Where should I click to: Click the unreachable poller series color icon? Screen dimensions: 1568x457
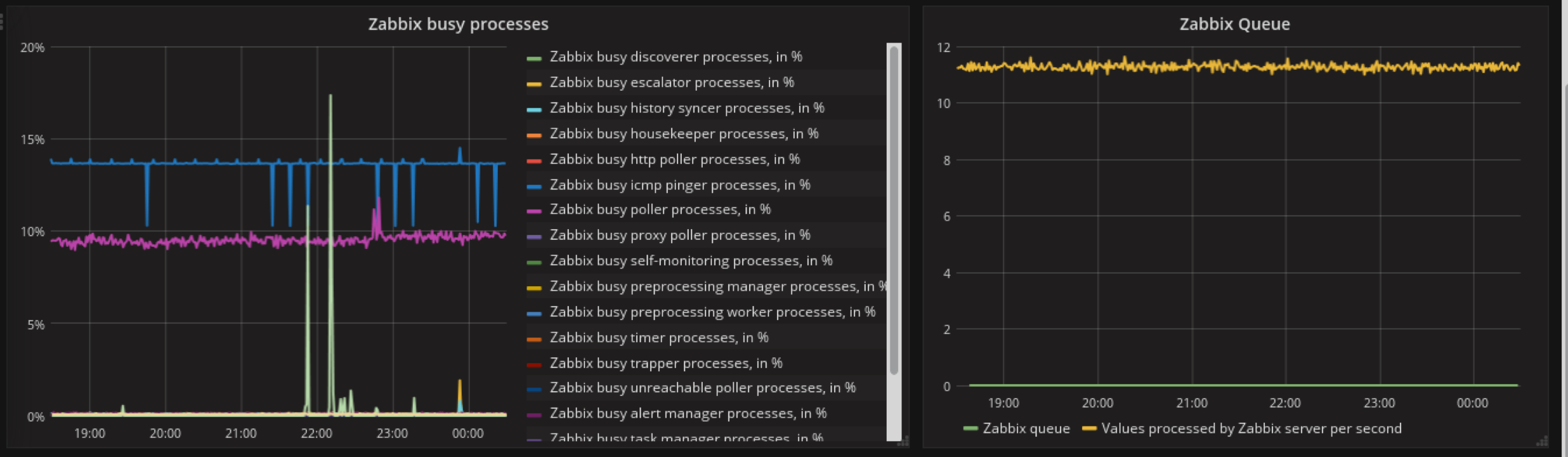pyautogui.click(x=534, y=389)
